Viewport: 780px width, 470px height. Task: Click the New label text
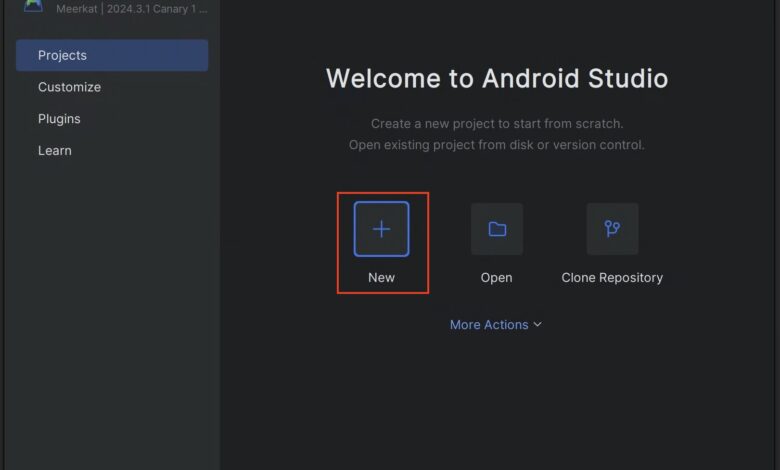coord(382,278)
